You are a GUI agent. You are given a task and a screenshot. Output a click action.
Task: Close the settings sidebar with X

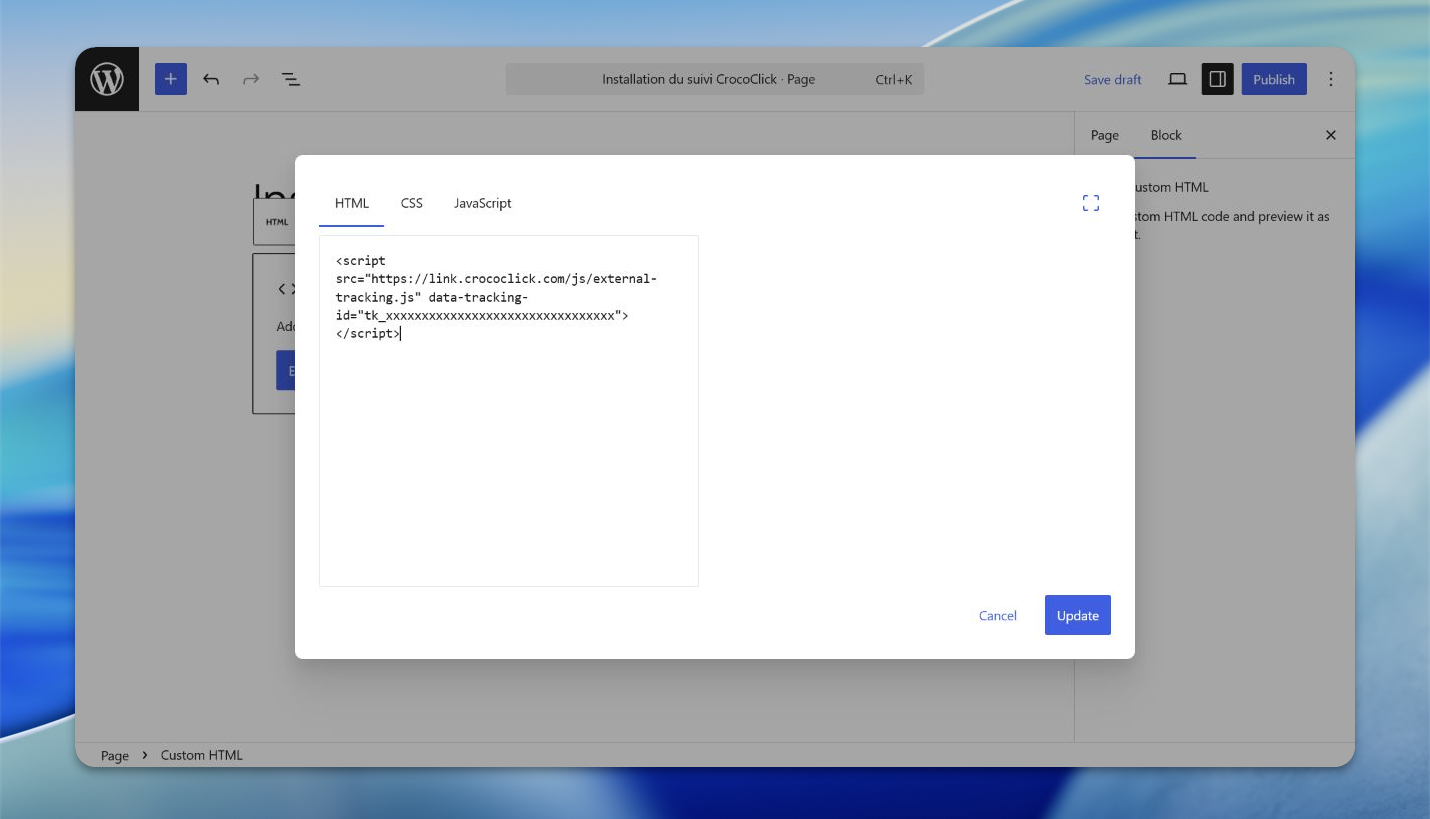coord(1330,135)
